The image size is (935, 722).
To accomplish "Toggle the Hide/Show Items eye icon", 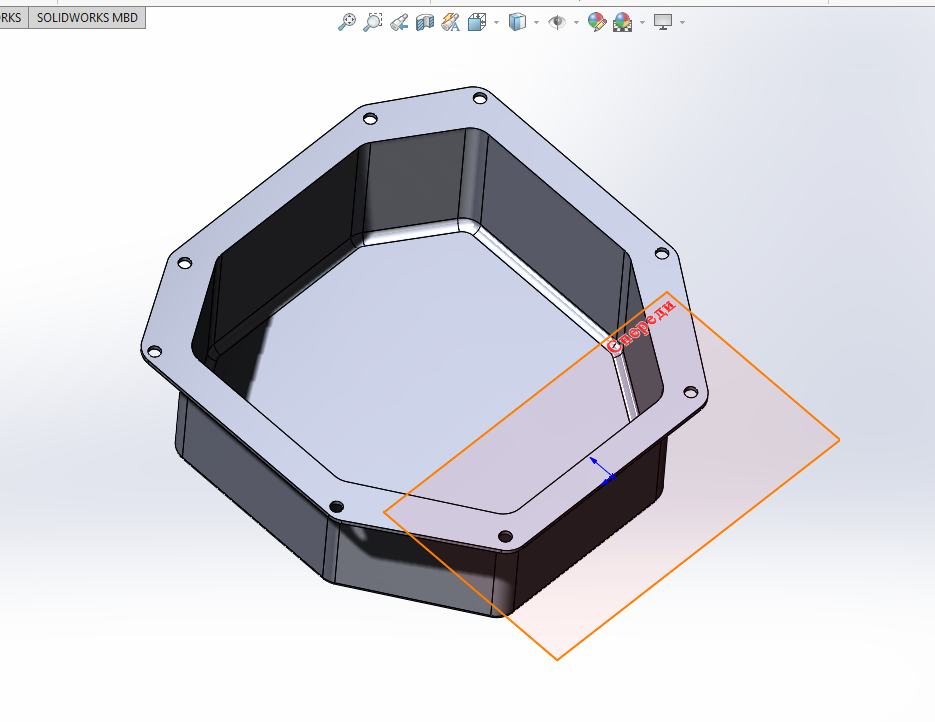I will click(x=557, y=22).
